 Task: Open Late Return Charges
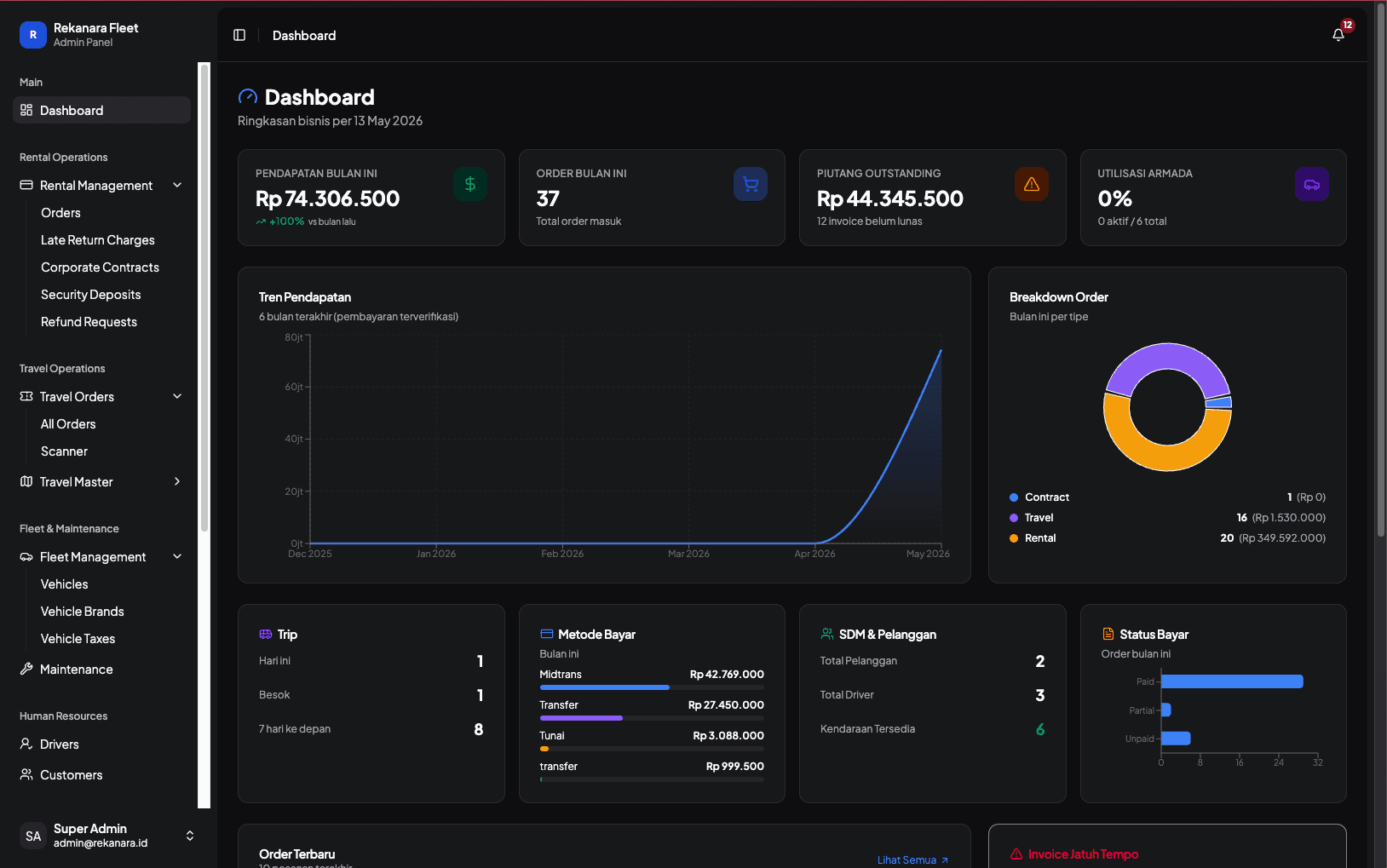[98, 239]
